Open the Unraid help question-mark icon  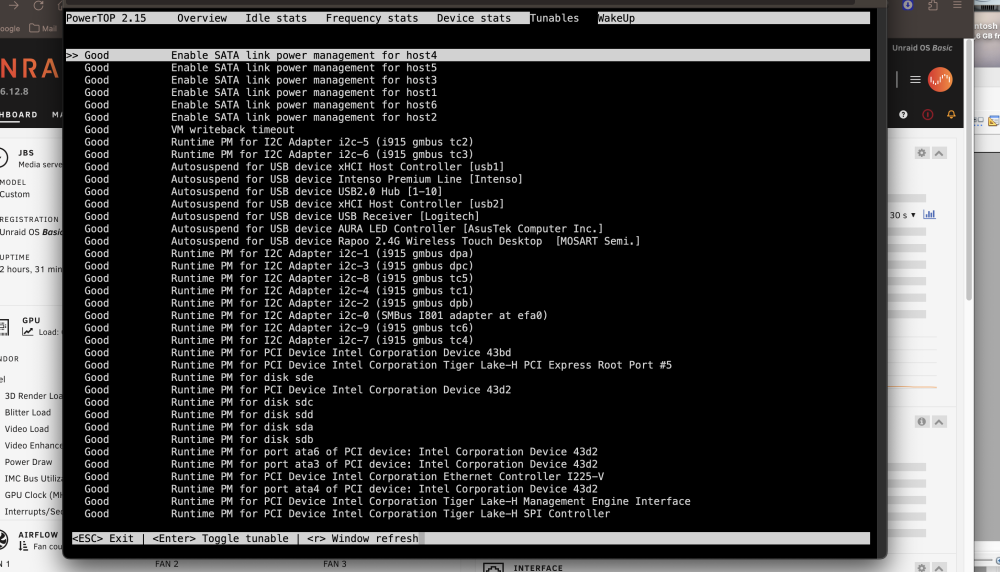pos(903,115)
